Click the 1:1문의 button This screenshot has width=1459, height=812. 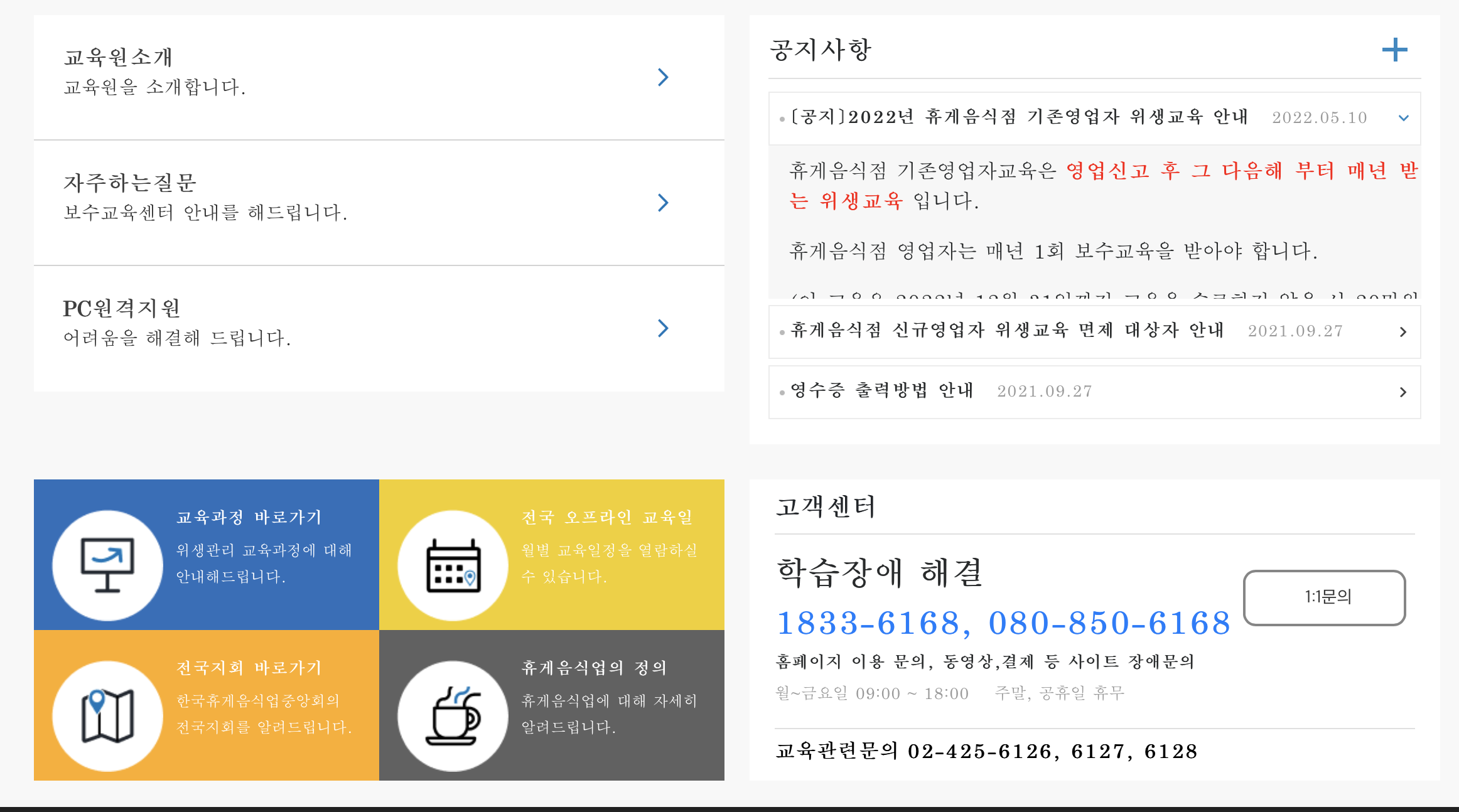pyautogui.click(x=1324, y=597)
